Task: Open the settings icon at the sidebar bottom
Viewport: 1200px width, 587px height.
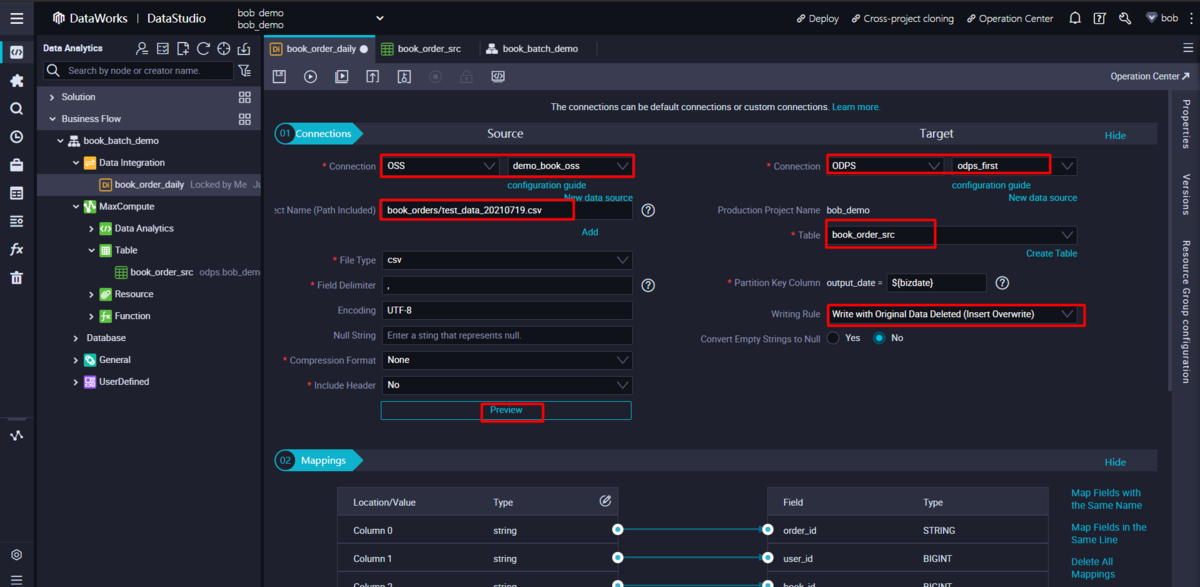Action: [16, 554]
